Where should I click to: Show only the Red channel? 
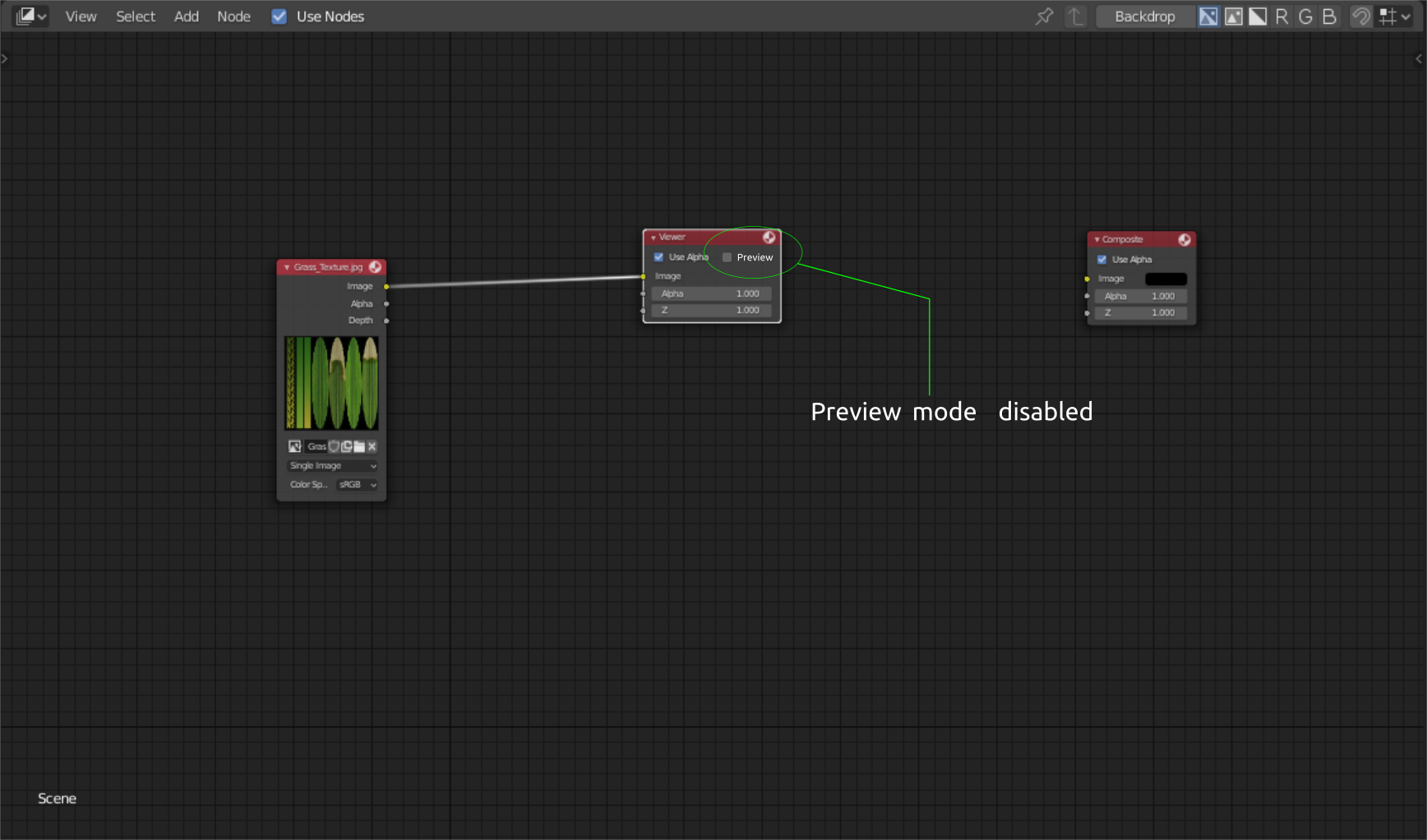click(1282, 16)
